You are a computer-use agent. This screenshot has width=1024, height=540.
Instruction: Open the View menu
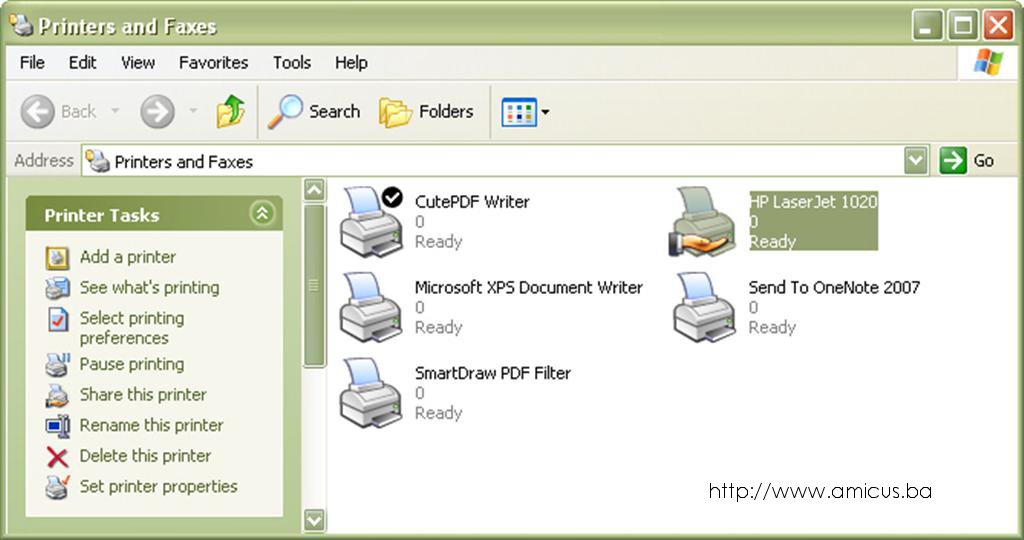tap(138, 63)
